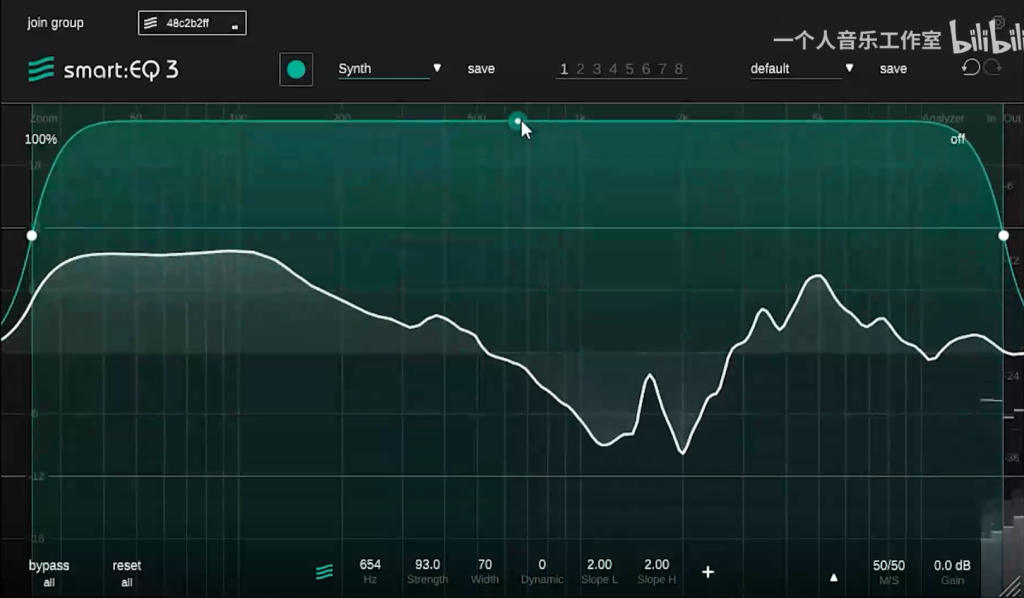Screen dimensions: 1024x598
Task: Click the undo arrow icon
Action: tap(969, 68)
